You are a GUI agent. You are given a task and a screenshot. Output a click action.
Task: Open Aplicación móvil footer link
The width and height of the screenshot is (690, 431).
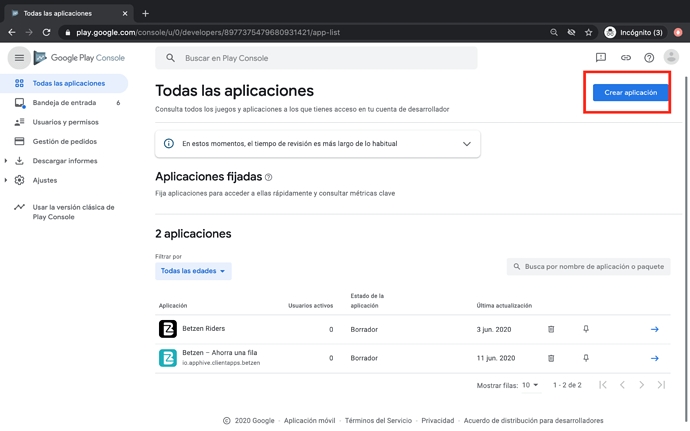309,420
